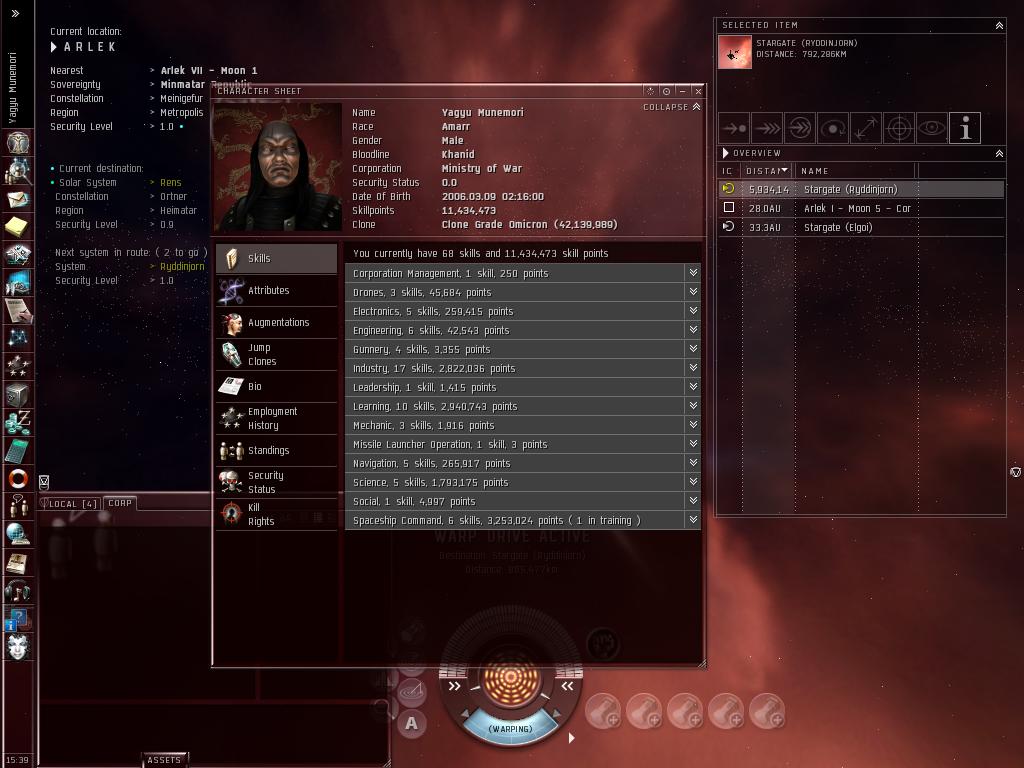Open the Assets cube icon in sidebar
Screen dimensions: 1024x768
[x=18, y=394]
